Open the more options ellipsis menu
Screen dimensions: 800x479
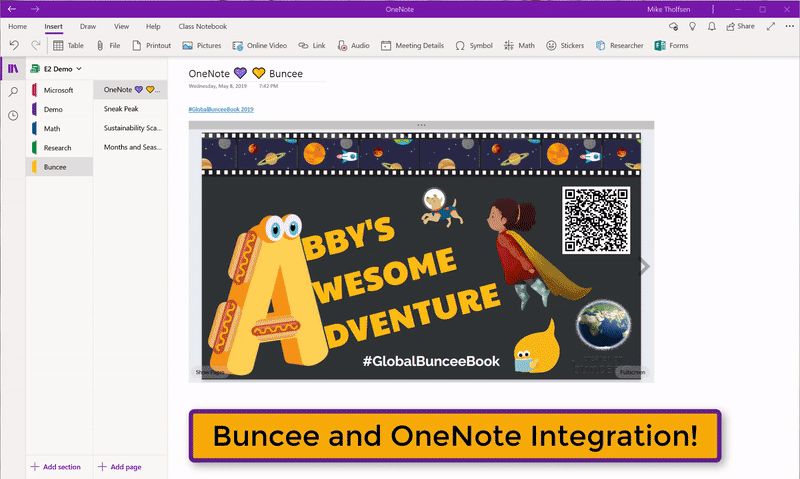pyautogui.click(x=789, y=26)
